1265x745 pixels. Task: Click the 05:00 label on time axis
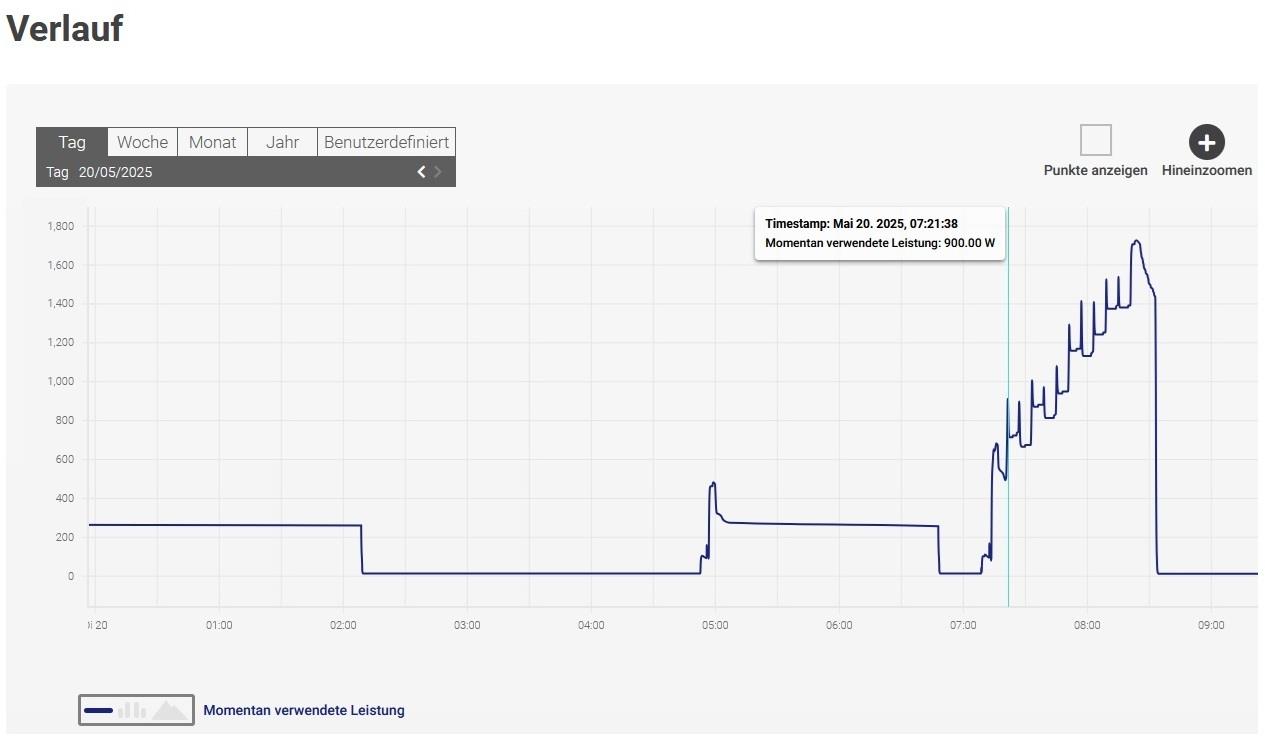715,625
